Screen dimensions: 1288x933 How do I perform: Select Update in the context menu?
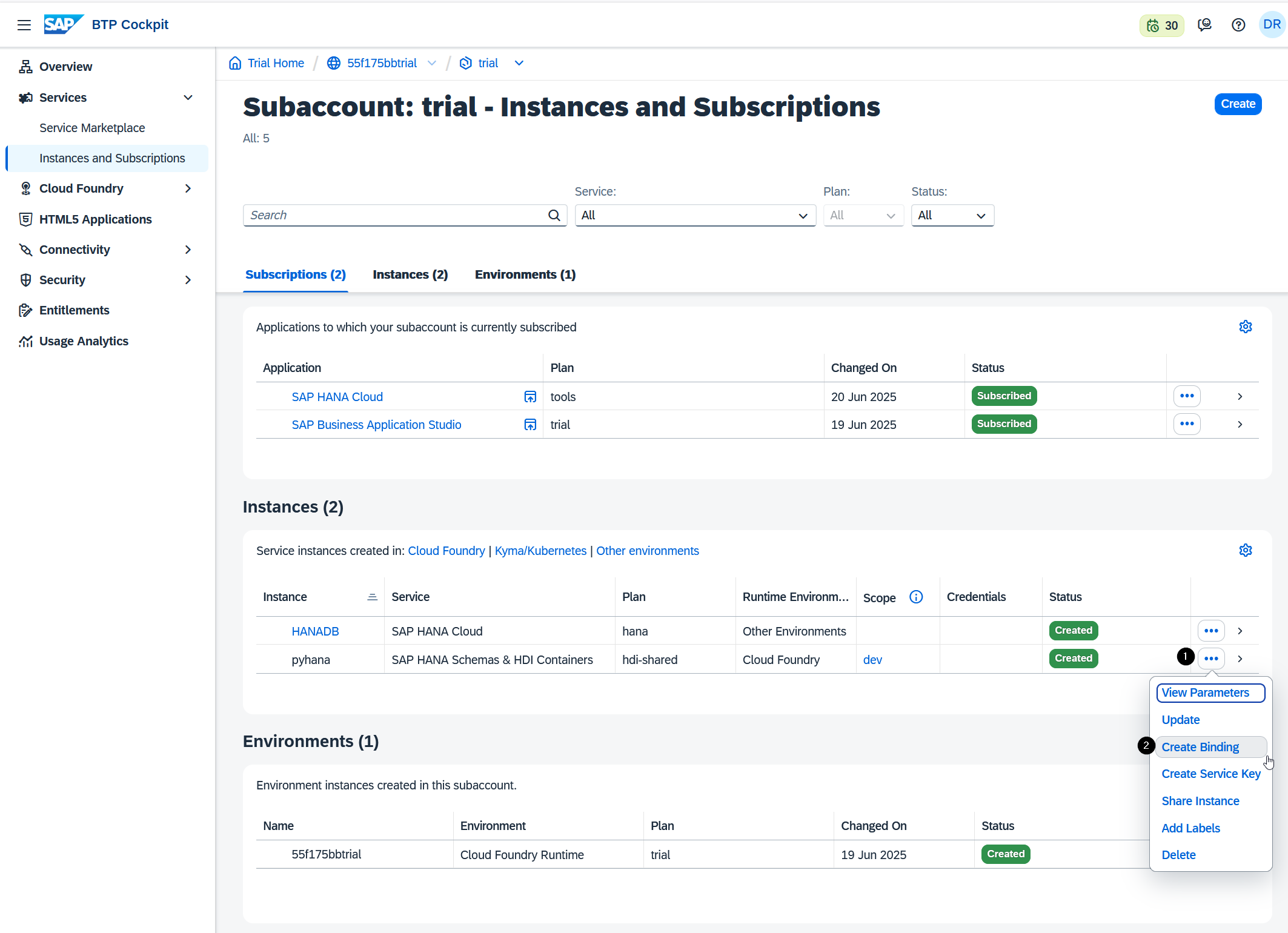point(1180,720)
